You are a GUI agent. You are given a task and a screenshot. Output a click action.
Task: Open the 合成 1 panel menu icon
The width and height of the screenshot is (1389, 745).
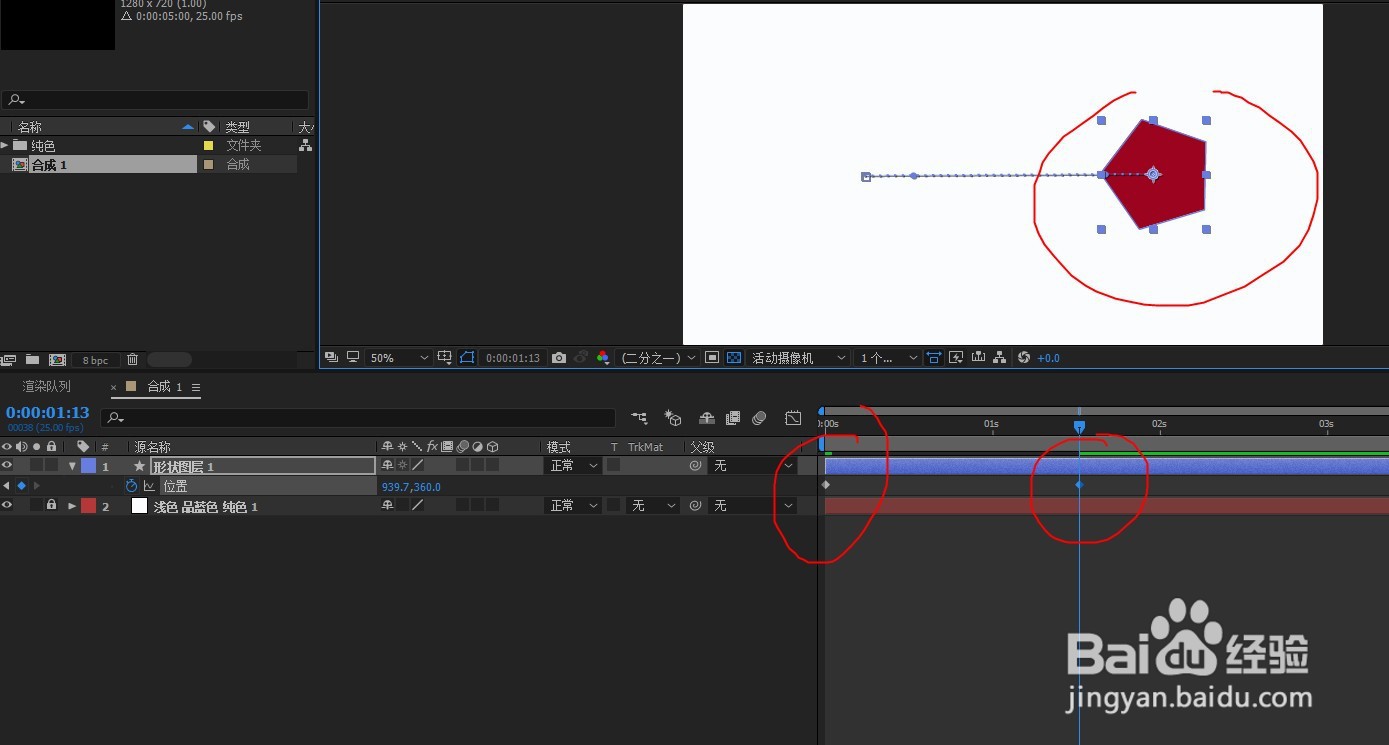point(196,387)
